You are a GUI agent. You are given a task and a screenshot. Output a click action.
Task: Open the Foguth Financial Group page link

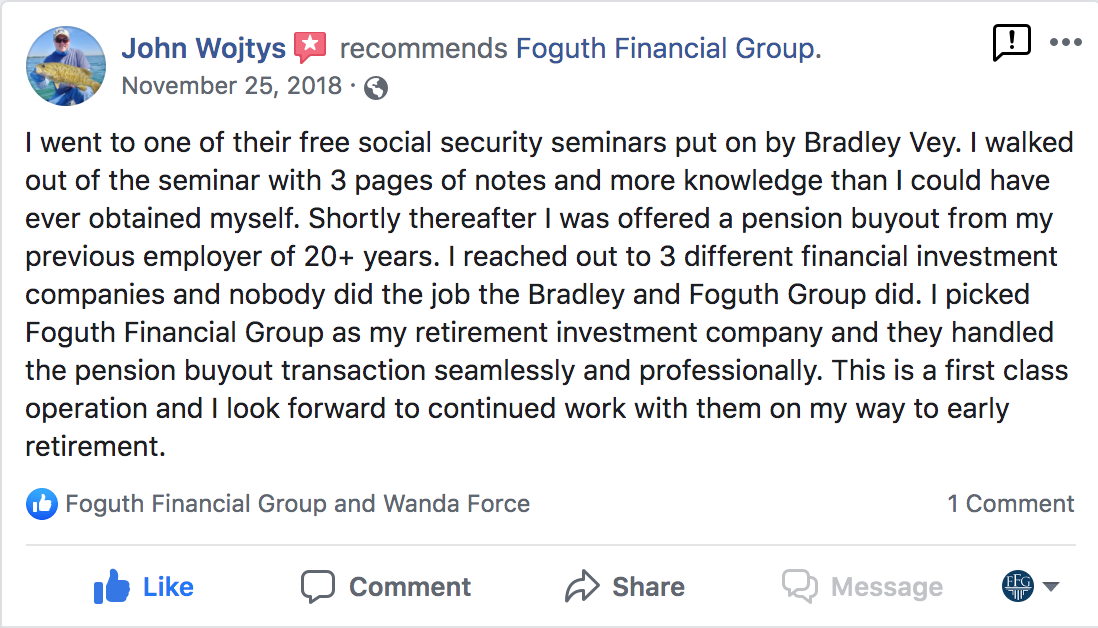(x=667, y=48)
